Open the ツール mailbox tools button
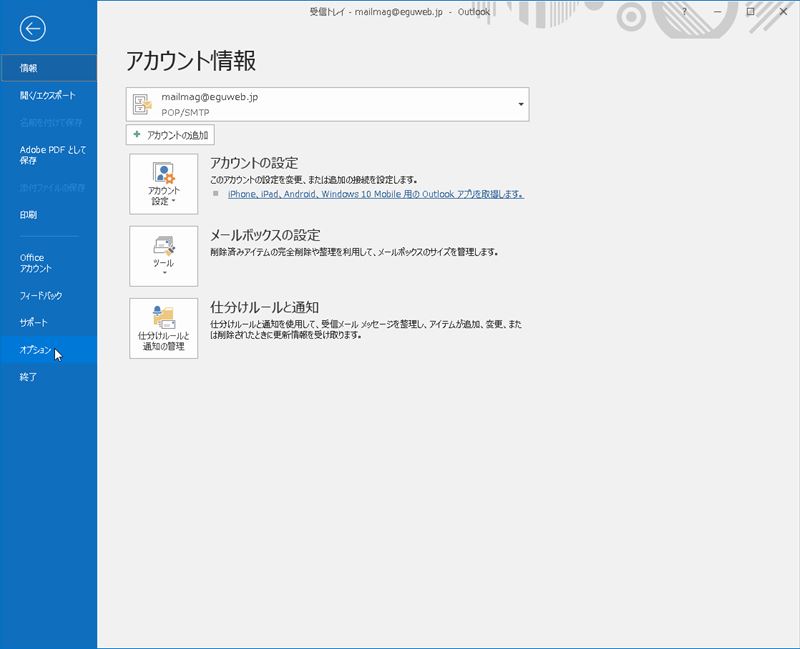Viewport: 800px width, 649px height. coord(164,255)
